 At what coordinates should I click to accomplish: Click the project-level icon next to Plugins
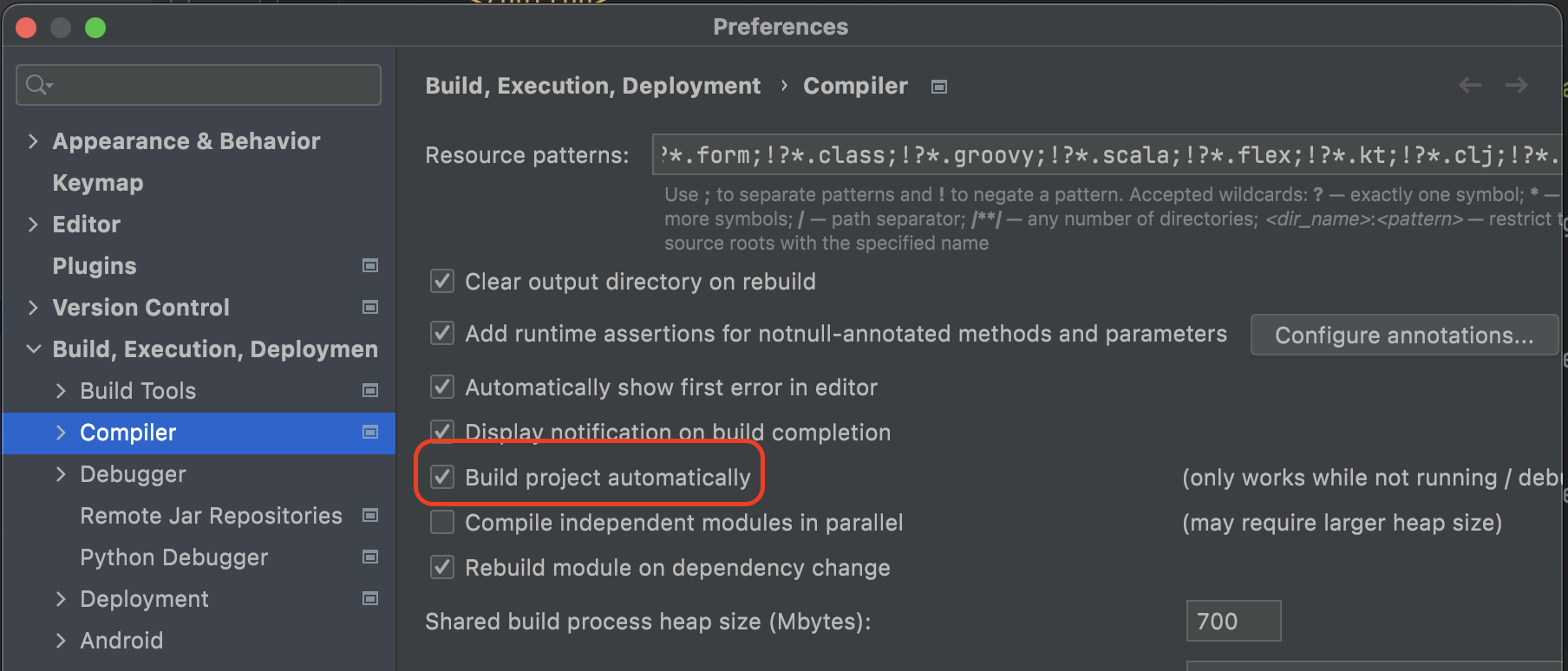point(370,265)
